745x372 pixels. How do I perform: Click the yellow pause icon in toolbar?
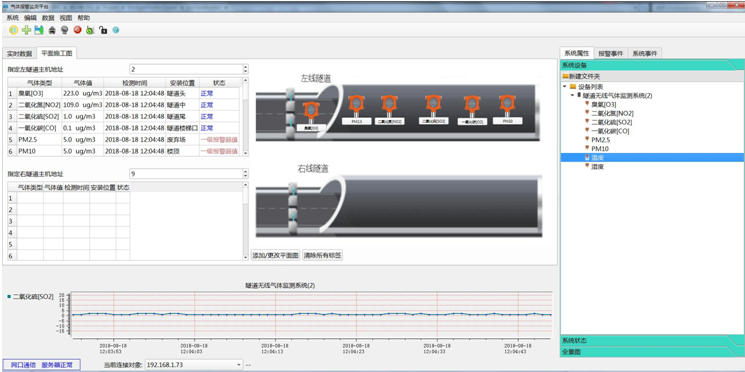click(14, 30)
